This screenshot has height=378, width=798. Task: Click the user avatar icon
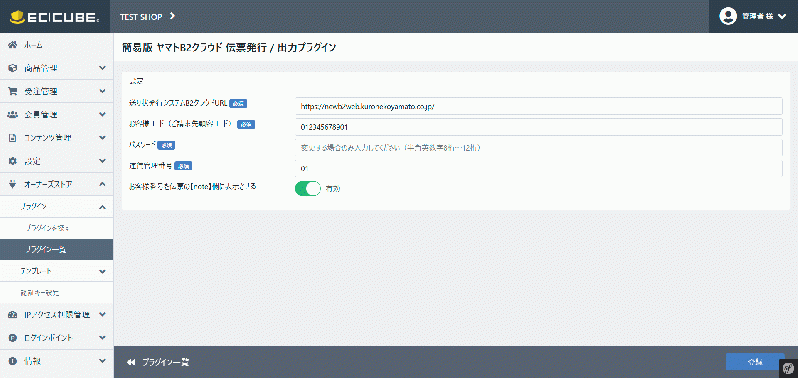(x=728, y=16)
